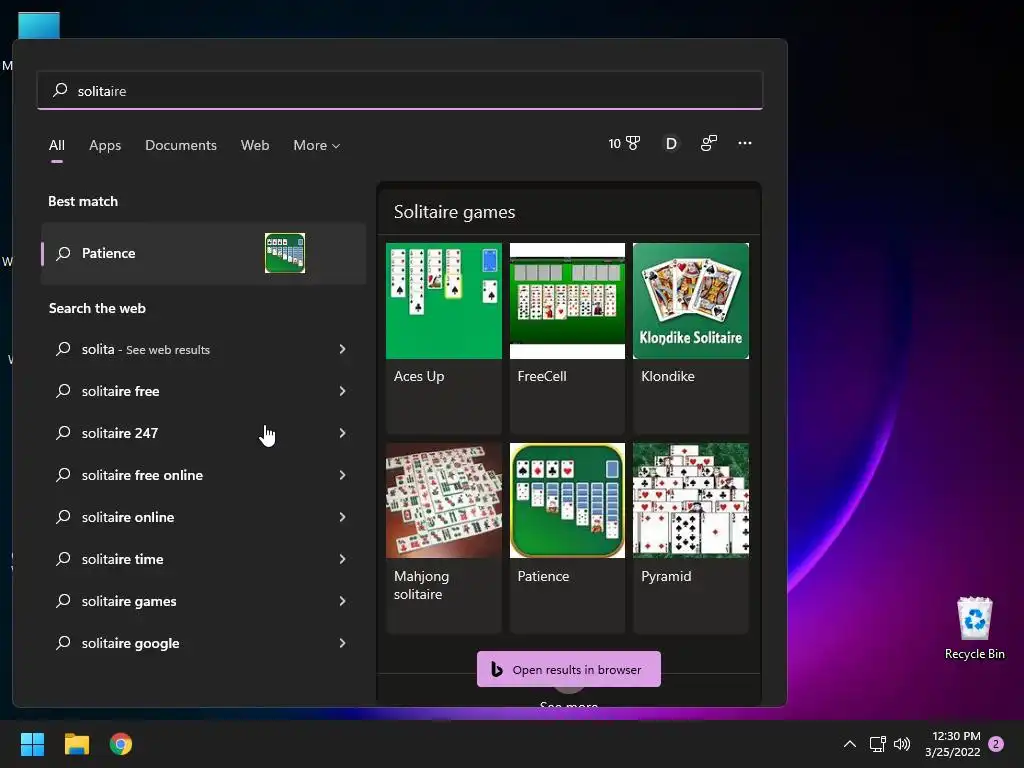Choose the solitaire google suggestion
This screenshot has height=768, width=1024.
[203, 643]
